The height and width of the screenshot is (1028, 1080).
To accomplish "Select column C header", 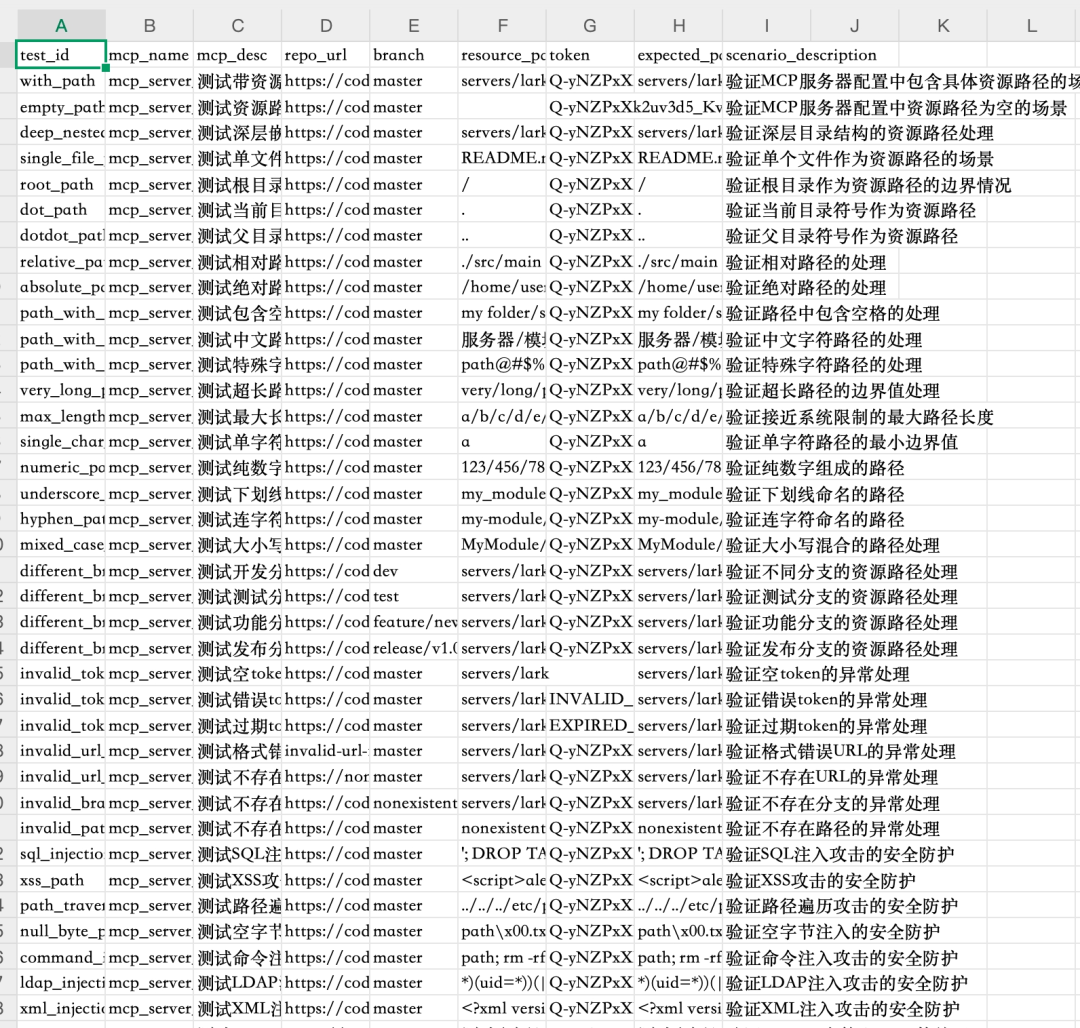I will [238, 25].
